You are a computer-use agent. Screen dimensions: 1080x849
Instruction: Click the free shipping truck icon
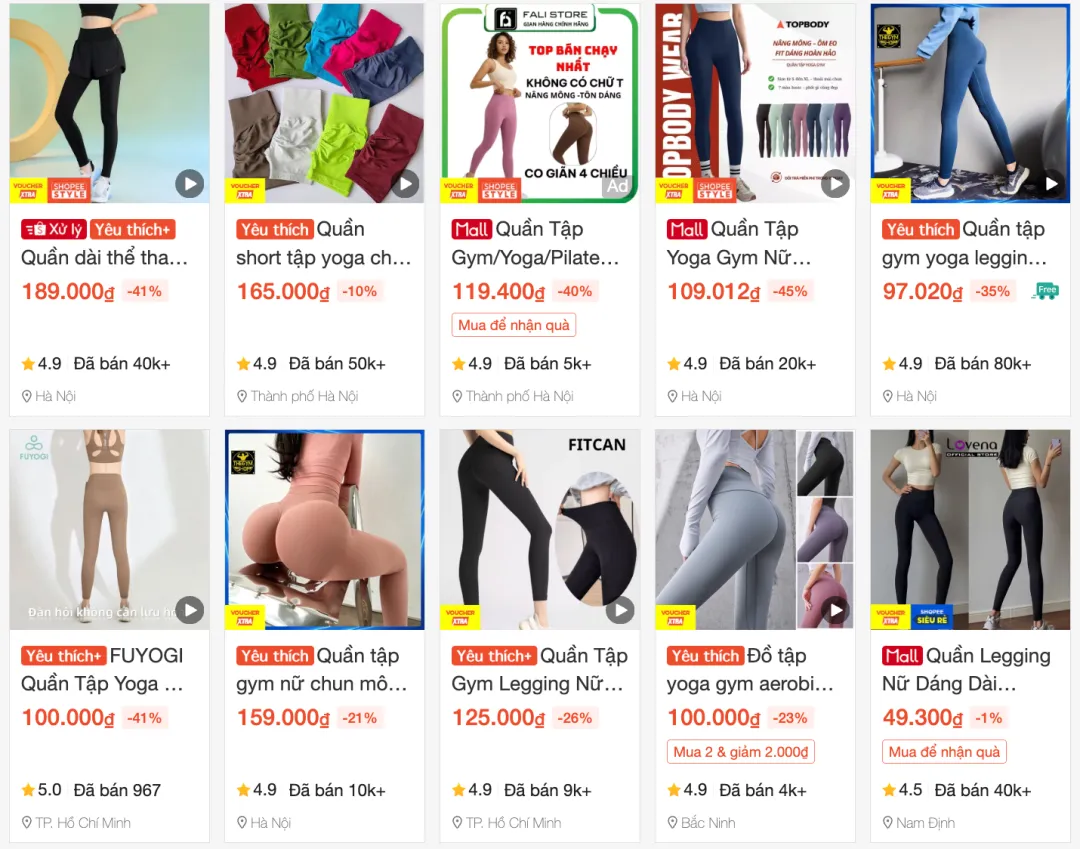(1045, 291)
